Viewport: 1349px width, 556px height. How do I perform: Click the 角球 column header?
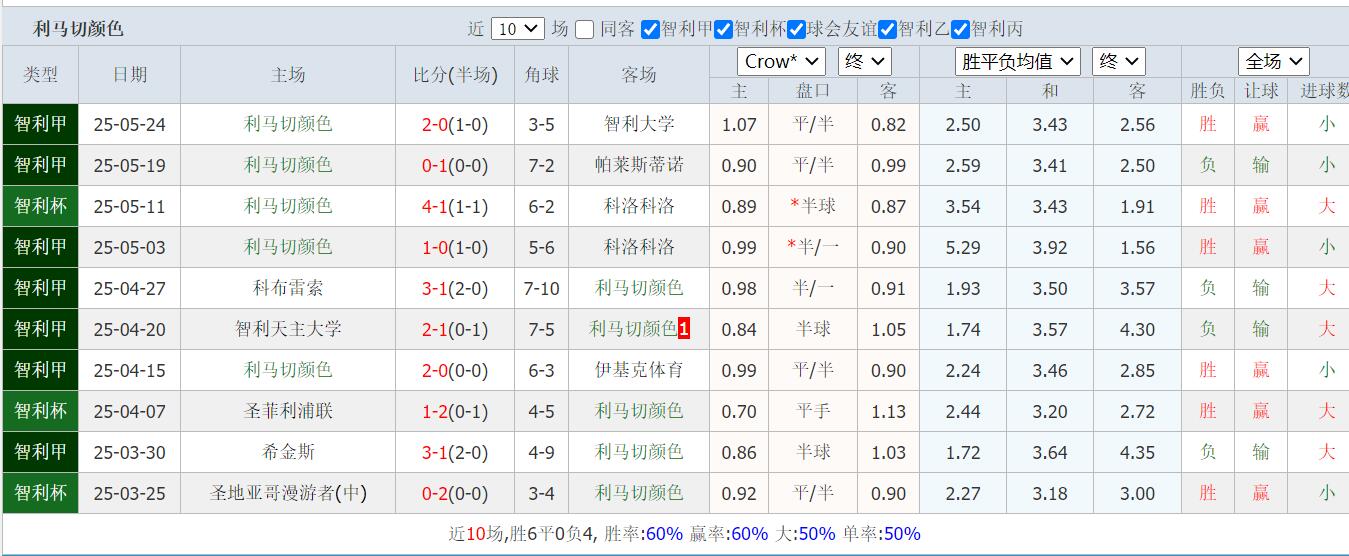[541, 75]
